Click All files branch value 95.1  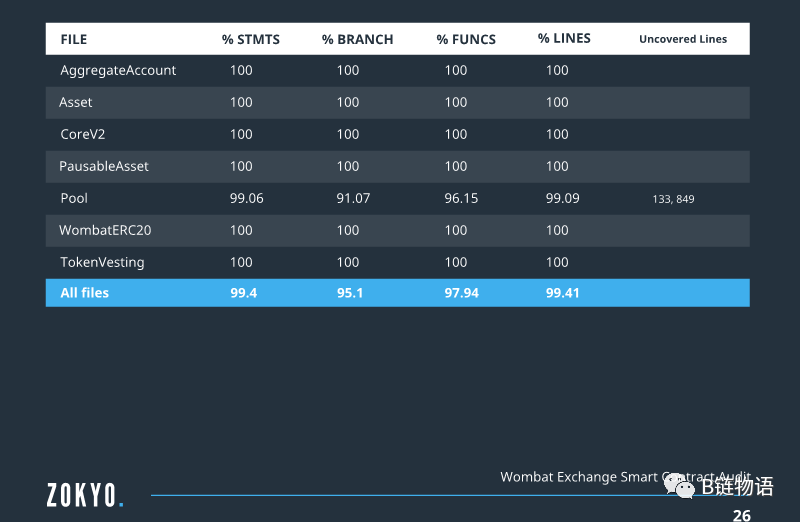(350, 293)
